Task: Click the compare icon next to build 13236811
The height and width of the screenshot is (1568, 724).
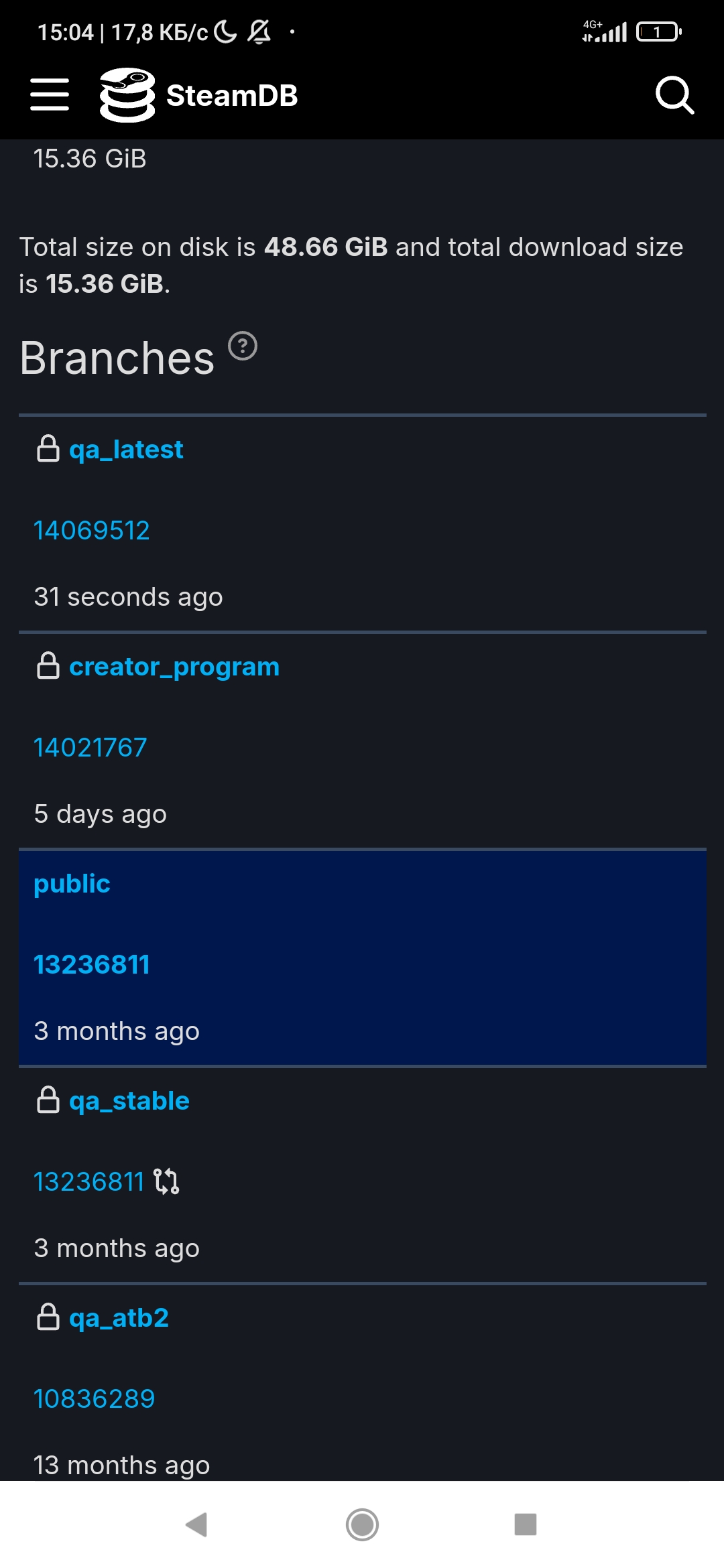Action: (x=166, y=1181)
